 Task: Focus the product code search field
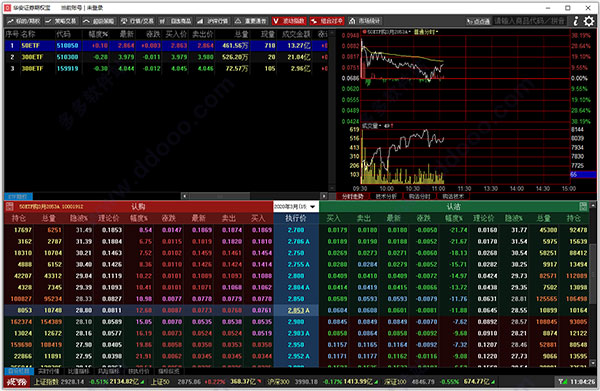tap(530, 21)
